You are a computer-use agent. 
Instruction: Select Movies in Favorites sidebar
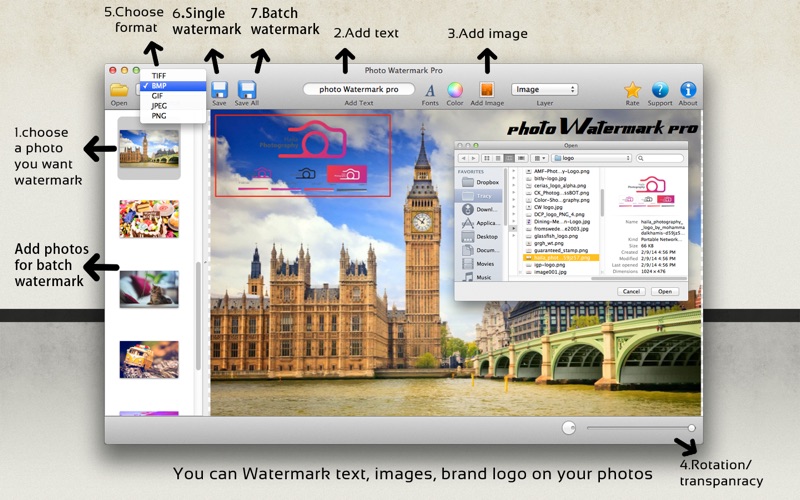(480, 264)
